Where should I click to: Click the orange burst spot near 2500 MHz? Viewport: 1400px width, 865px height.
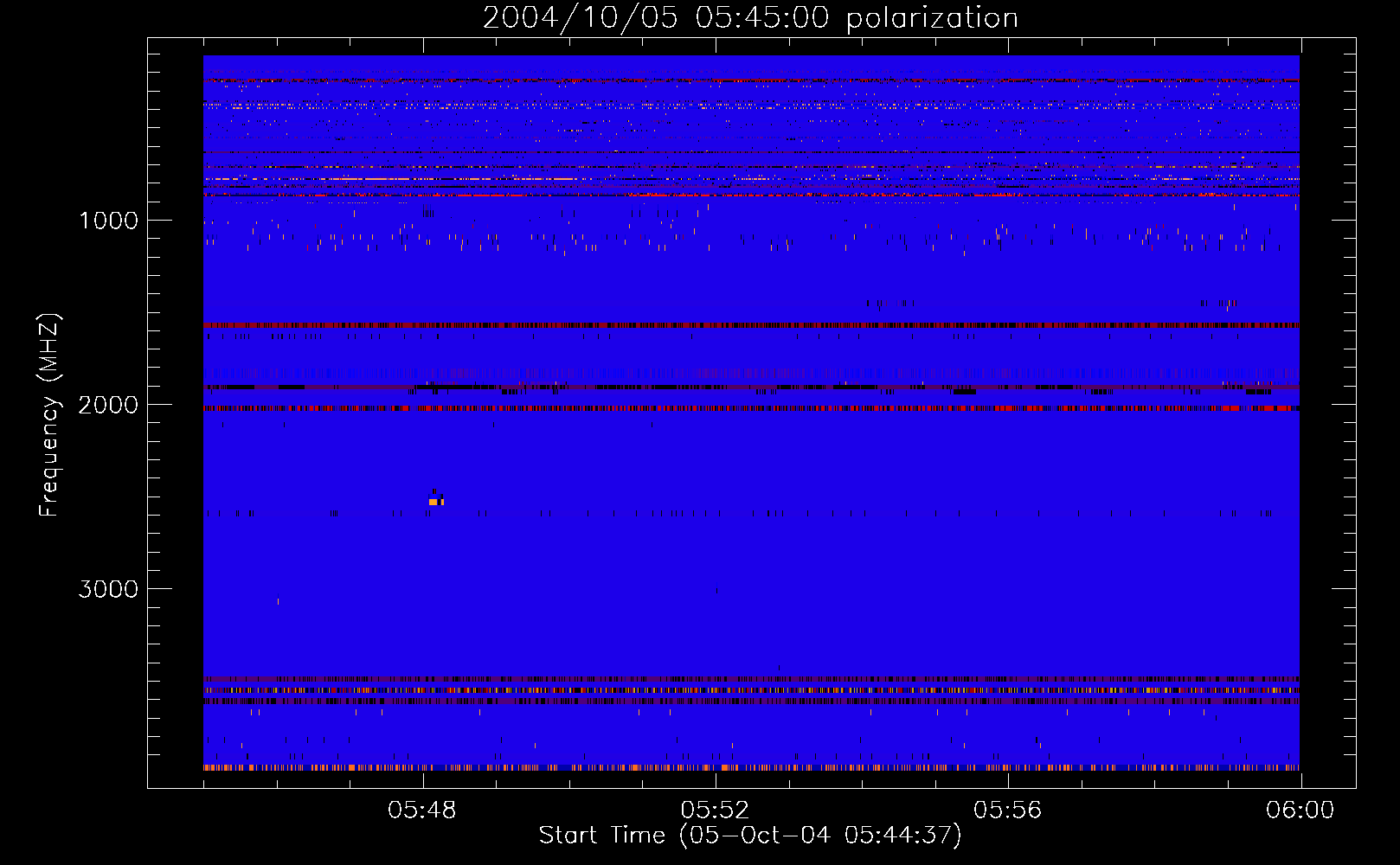[x=435, y=502]
